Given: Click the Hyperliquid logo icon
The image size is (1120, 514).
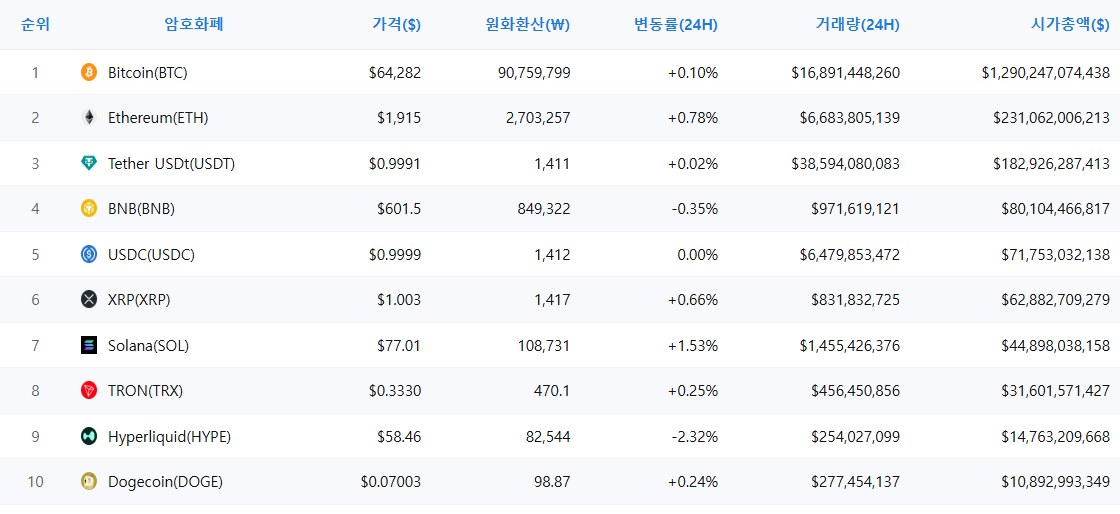Looking at the screenshot, I should pos(89,436).
